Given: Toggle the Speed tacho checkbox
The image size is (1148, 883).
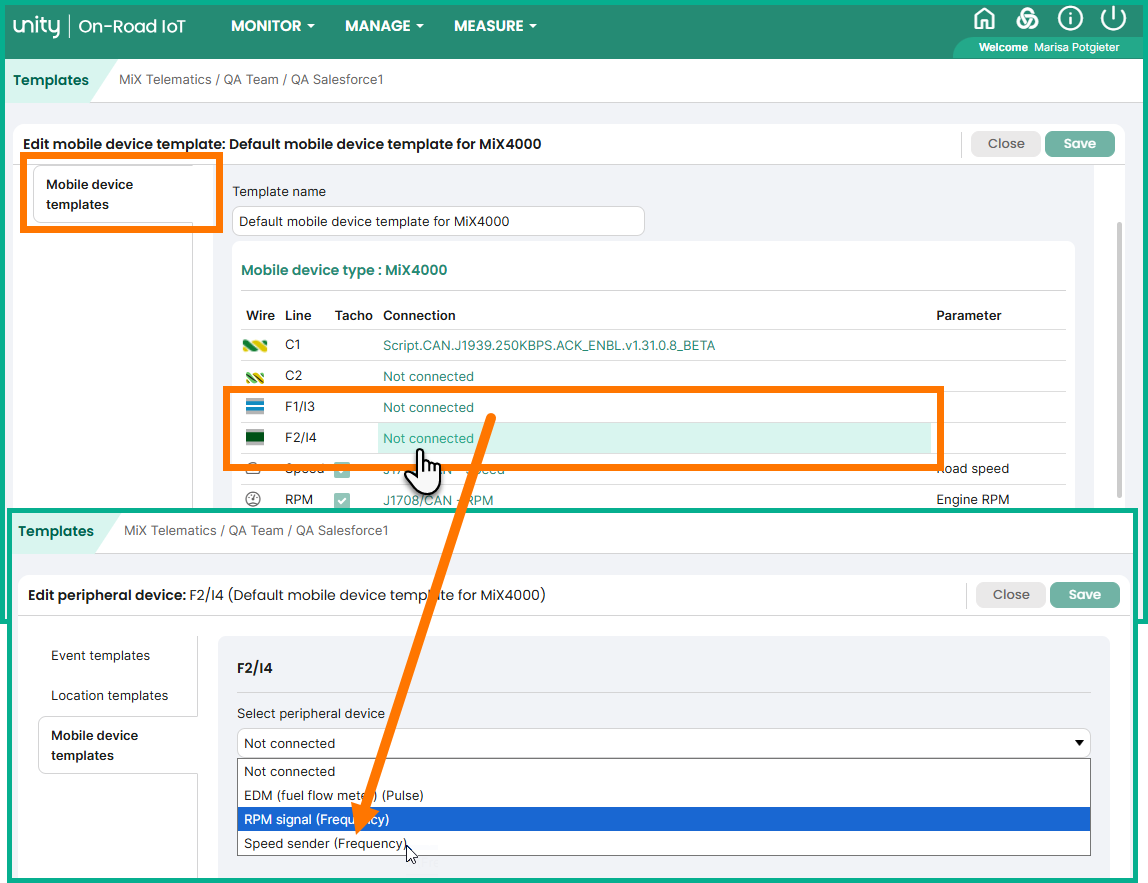Looking at the screenshot, I should tap(342, 469).
